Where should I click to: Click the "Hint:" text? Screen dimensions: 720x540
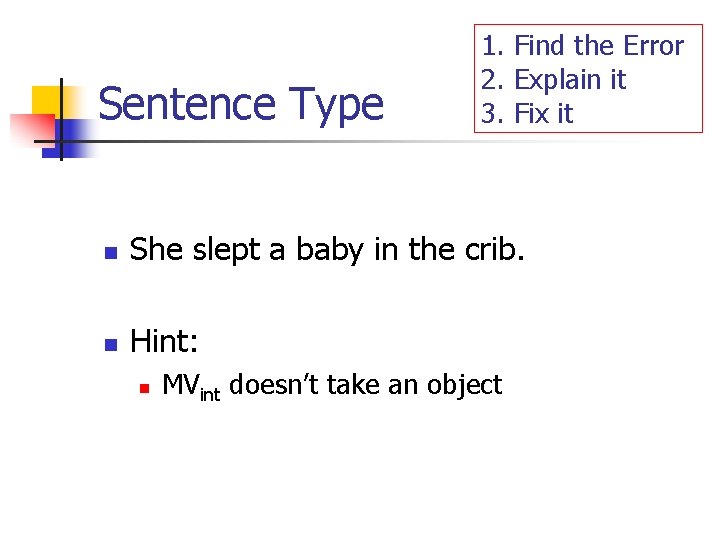pyautogui.click(x=165, y=342)
